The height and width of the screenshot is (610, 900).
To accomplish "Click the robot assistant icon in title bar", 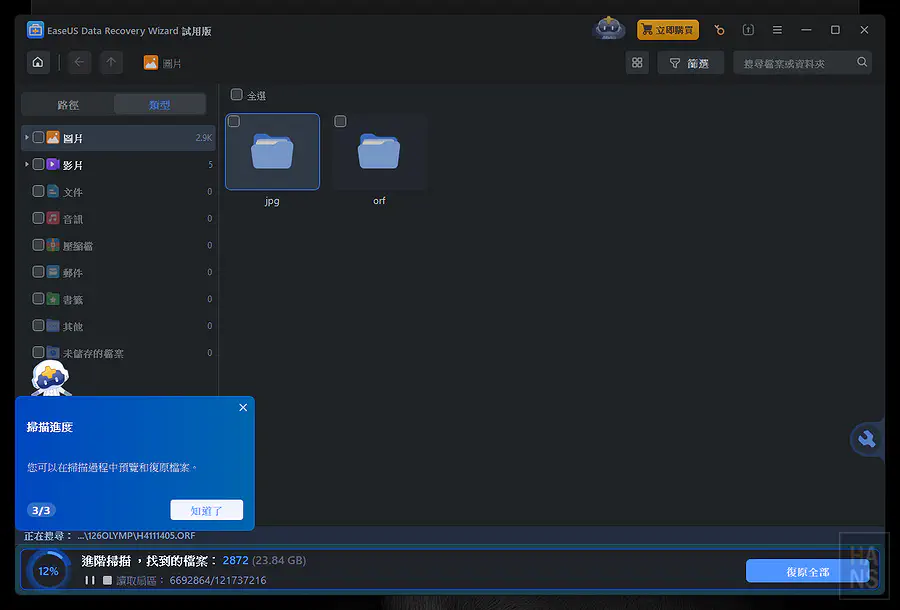I will tap(609, 29).
